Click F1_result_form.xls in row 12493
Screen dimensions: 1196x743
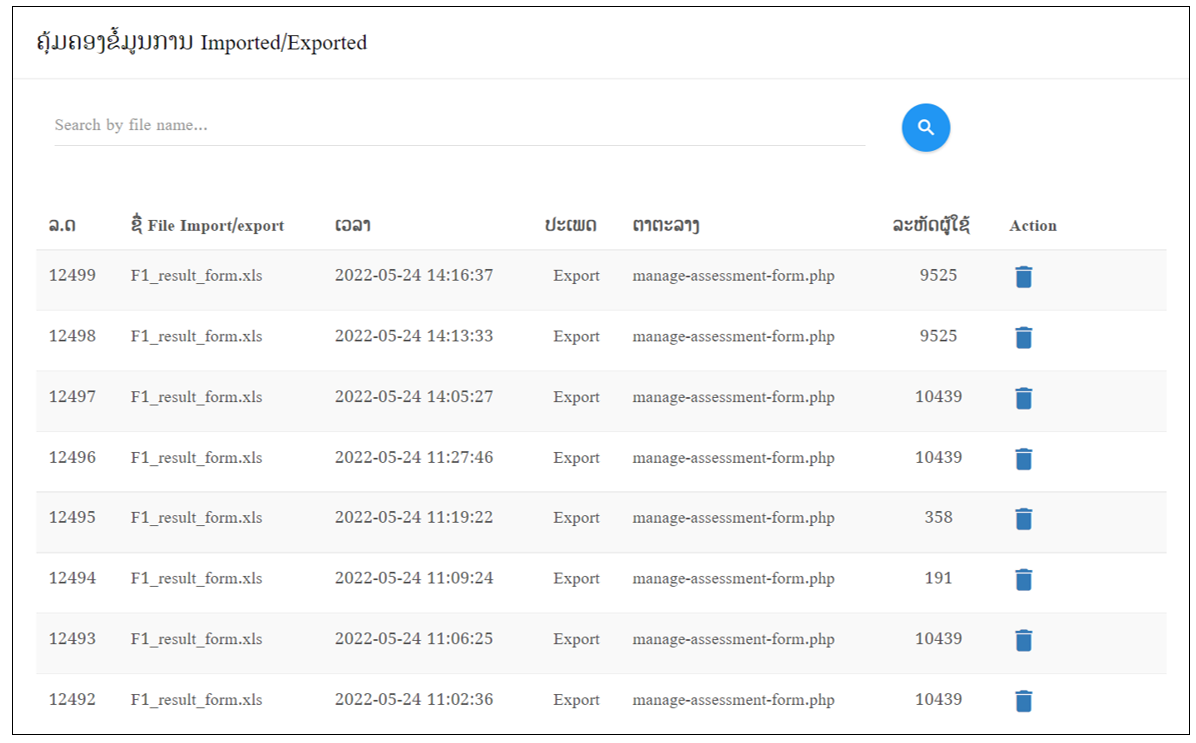(196, 639)
